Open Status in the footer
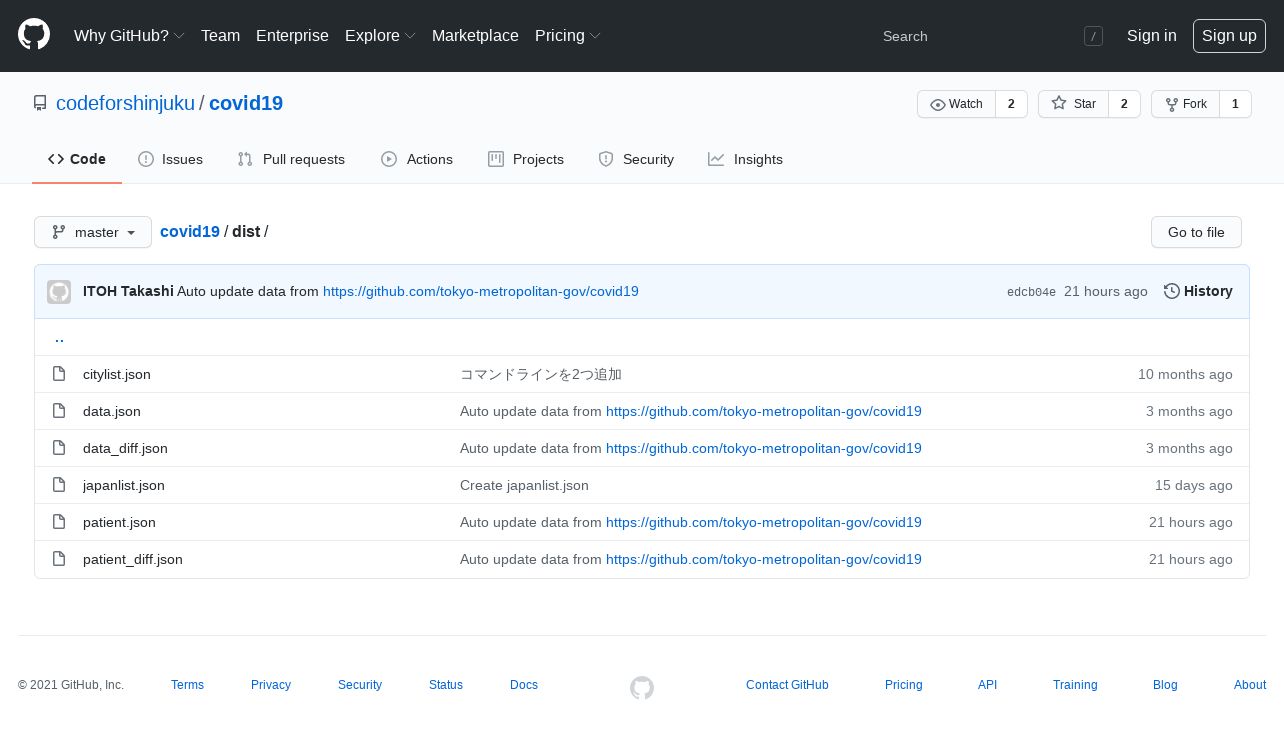The image size is (1284, 750). (x=446, y=685)
